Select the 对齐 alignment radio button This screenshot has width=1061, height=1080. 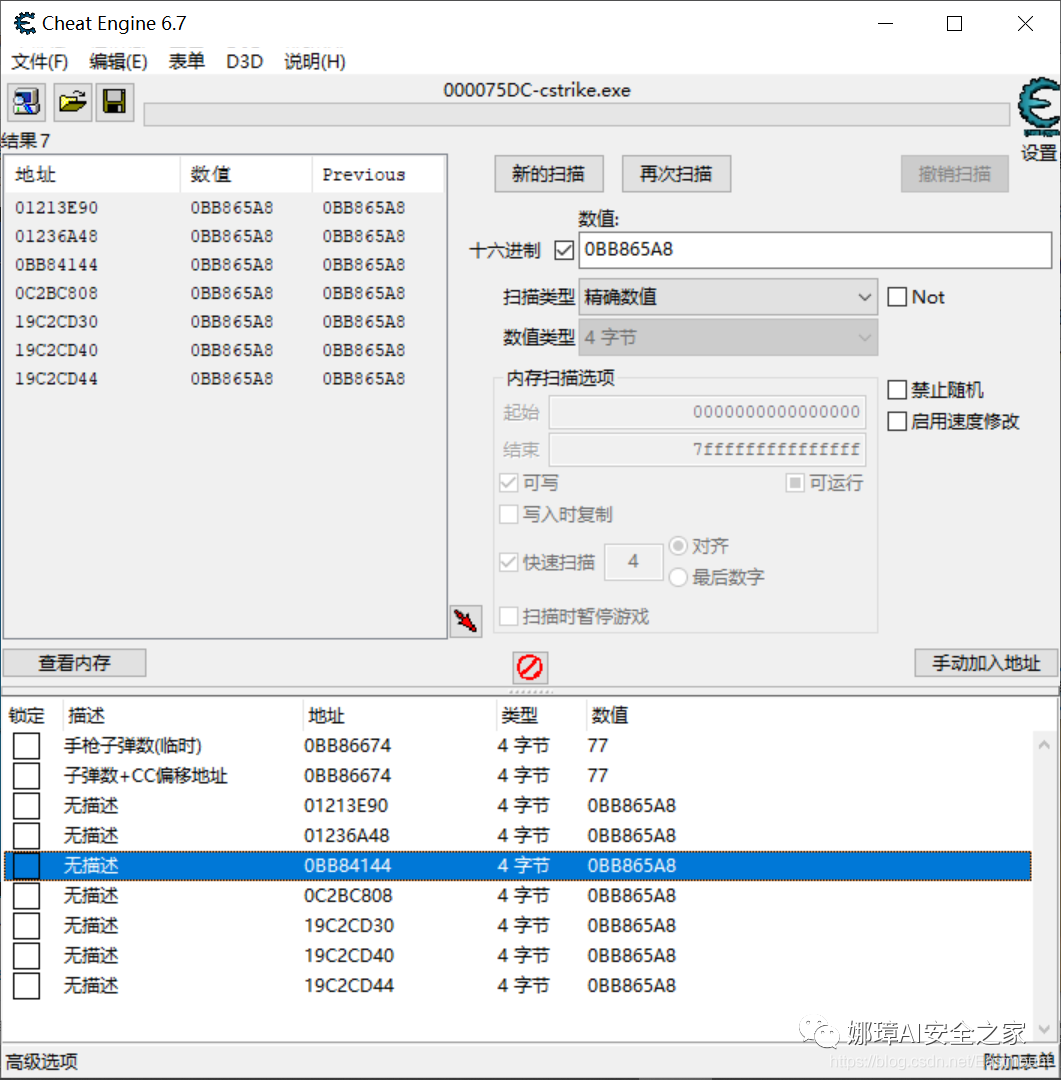coord(678,546)
